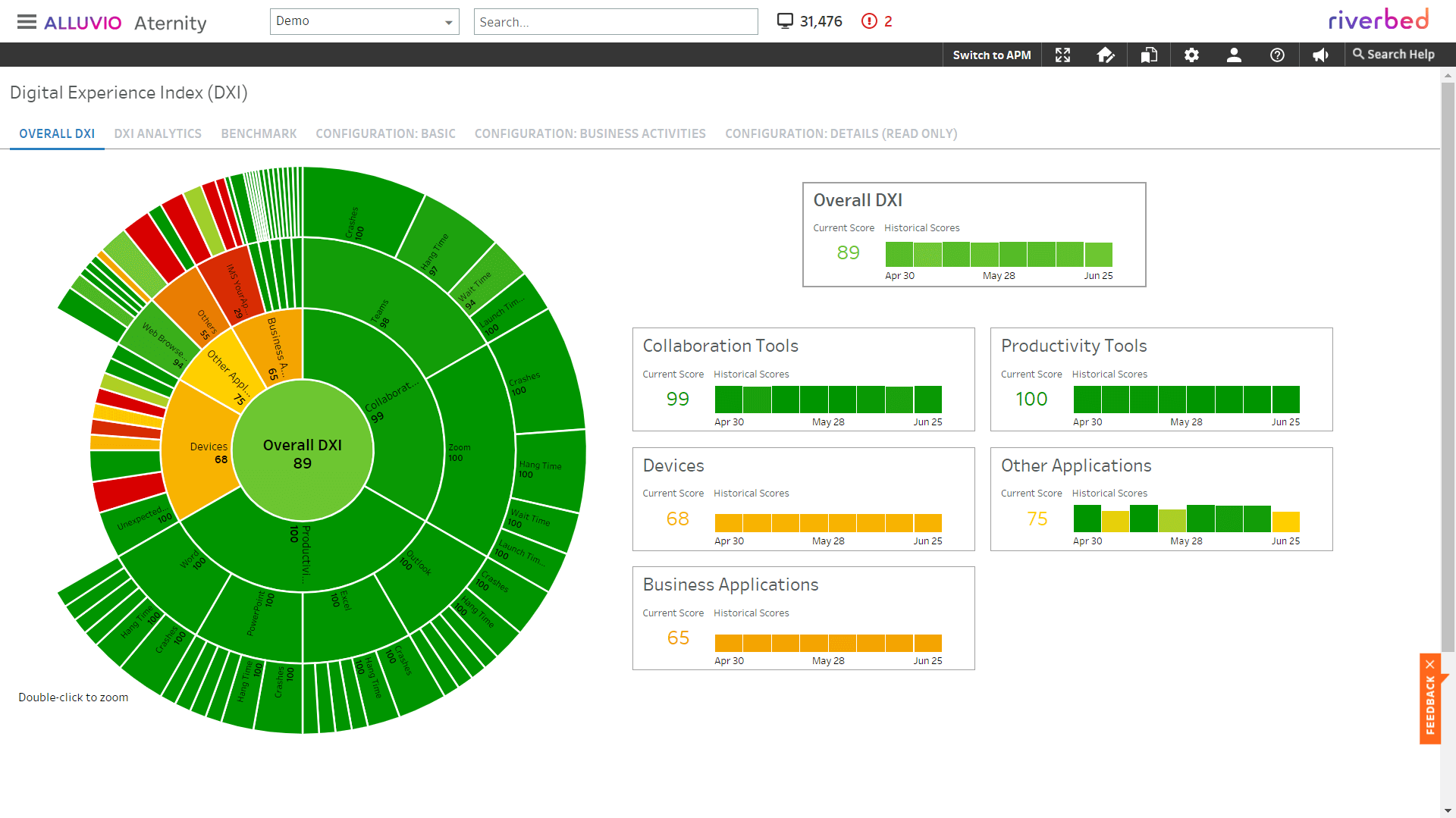
Task: Select the CONFIGURATION: BASIC tab
Action: coord(385,133)
